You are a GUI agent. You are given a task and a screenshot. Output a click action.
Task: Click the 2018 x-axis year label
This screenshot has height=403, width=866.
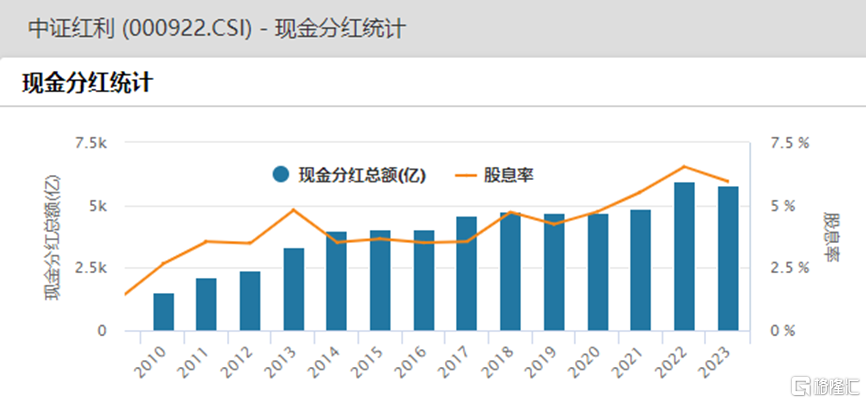pyautogui.click(x=498, y=363)
